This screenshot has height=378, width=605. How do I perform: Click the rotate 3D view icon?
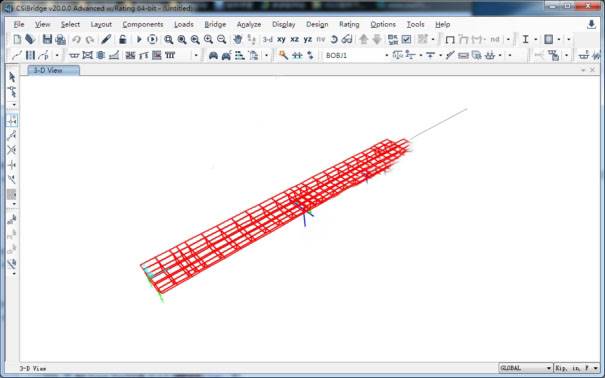point(334,39)
